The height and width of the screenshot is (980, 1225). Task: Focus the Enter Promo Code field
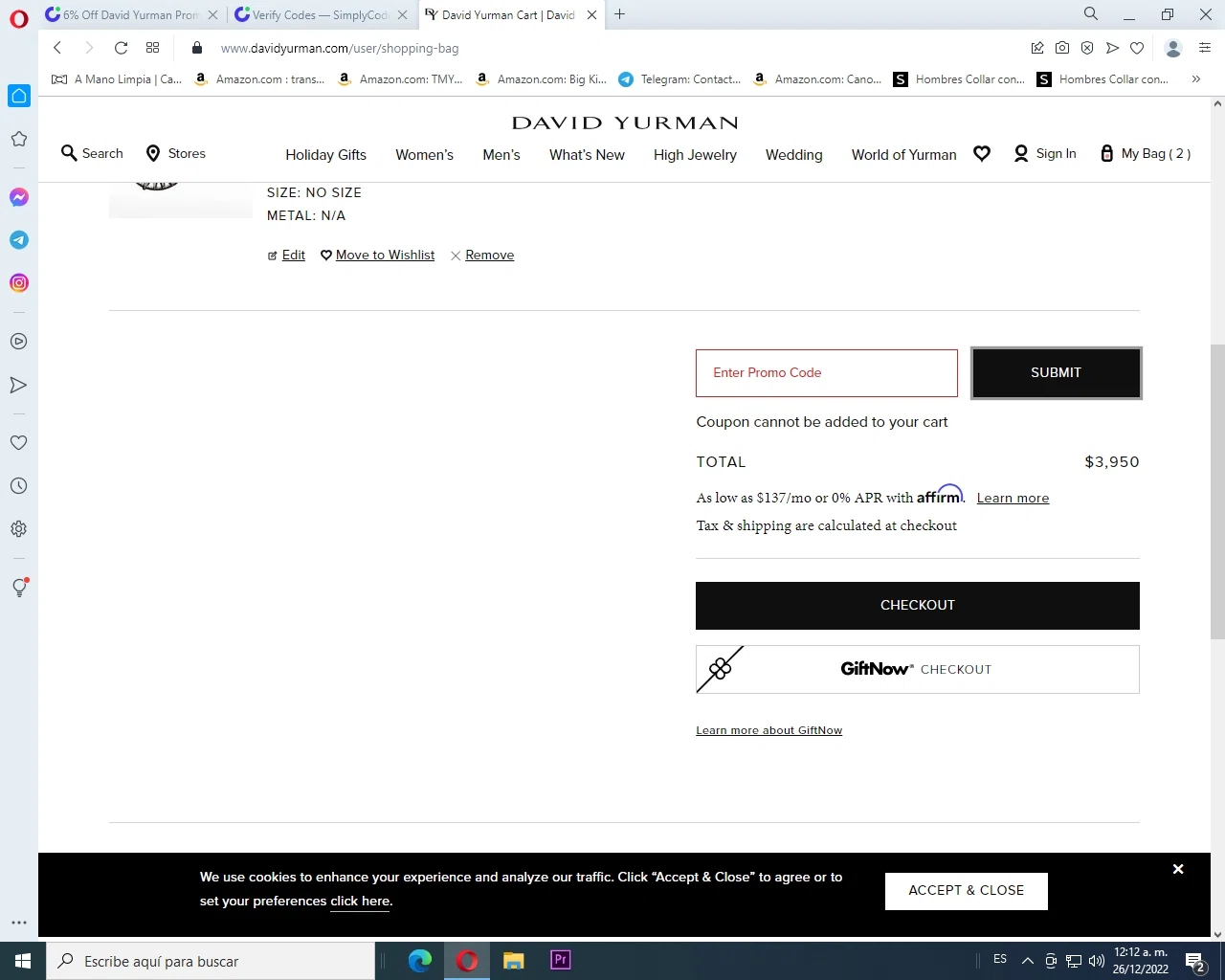[x=826, y=373]
